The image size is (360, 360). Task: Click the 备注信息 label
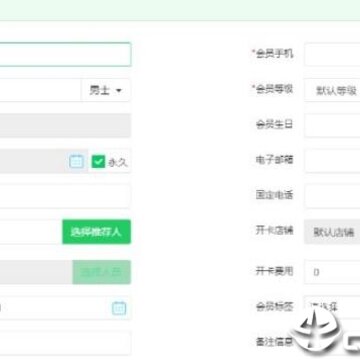coord(275,342)
